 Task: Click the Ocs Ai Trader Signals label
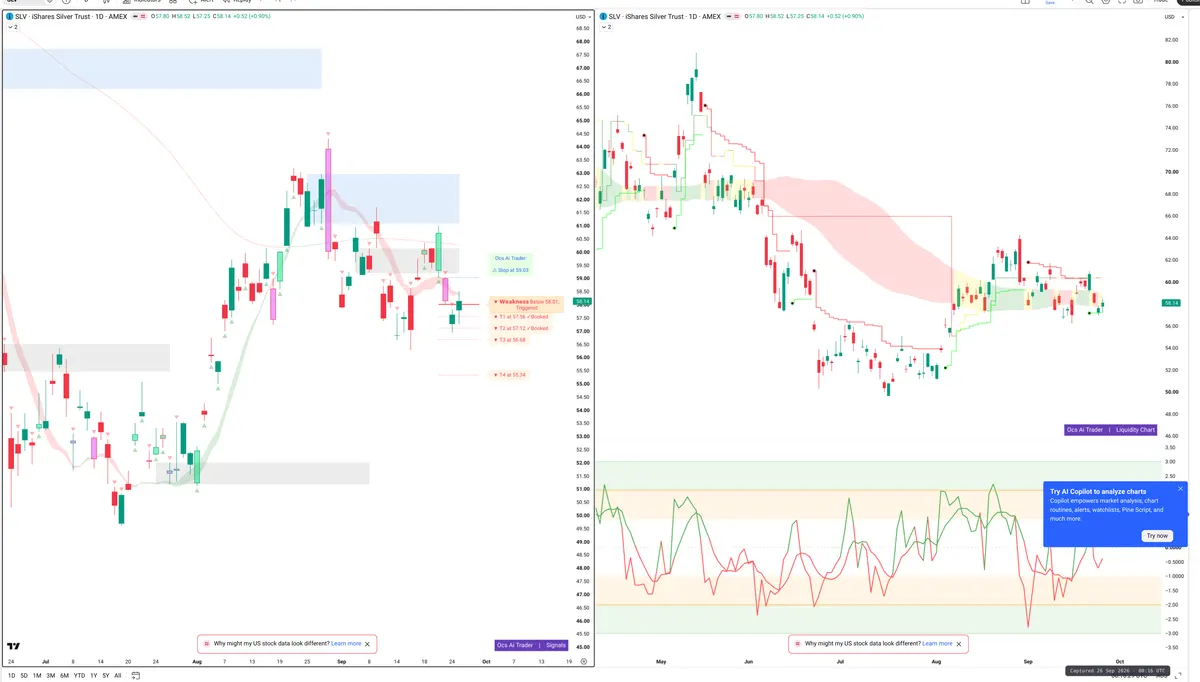click(532, 645)
